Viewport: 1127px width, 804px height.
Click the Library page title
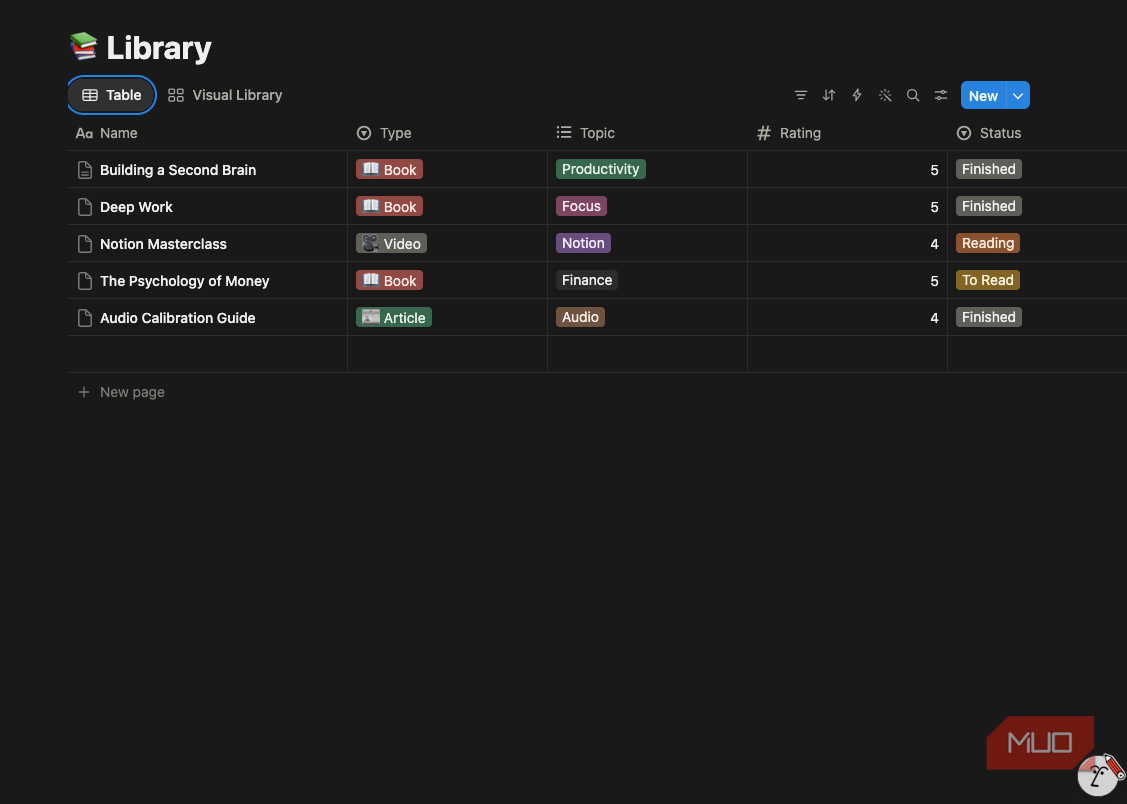click(x=159, y=48)
